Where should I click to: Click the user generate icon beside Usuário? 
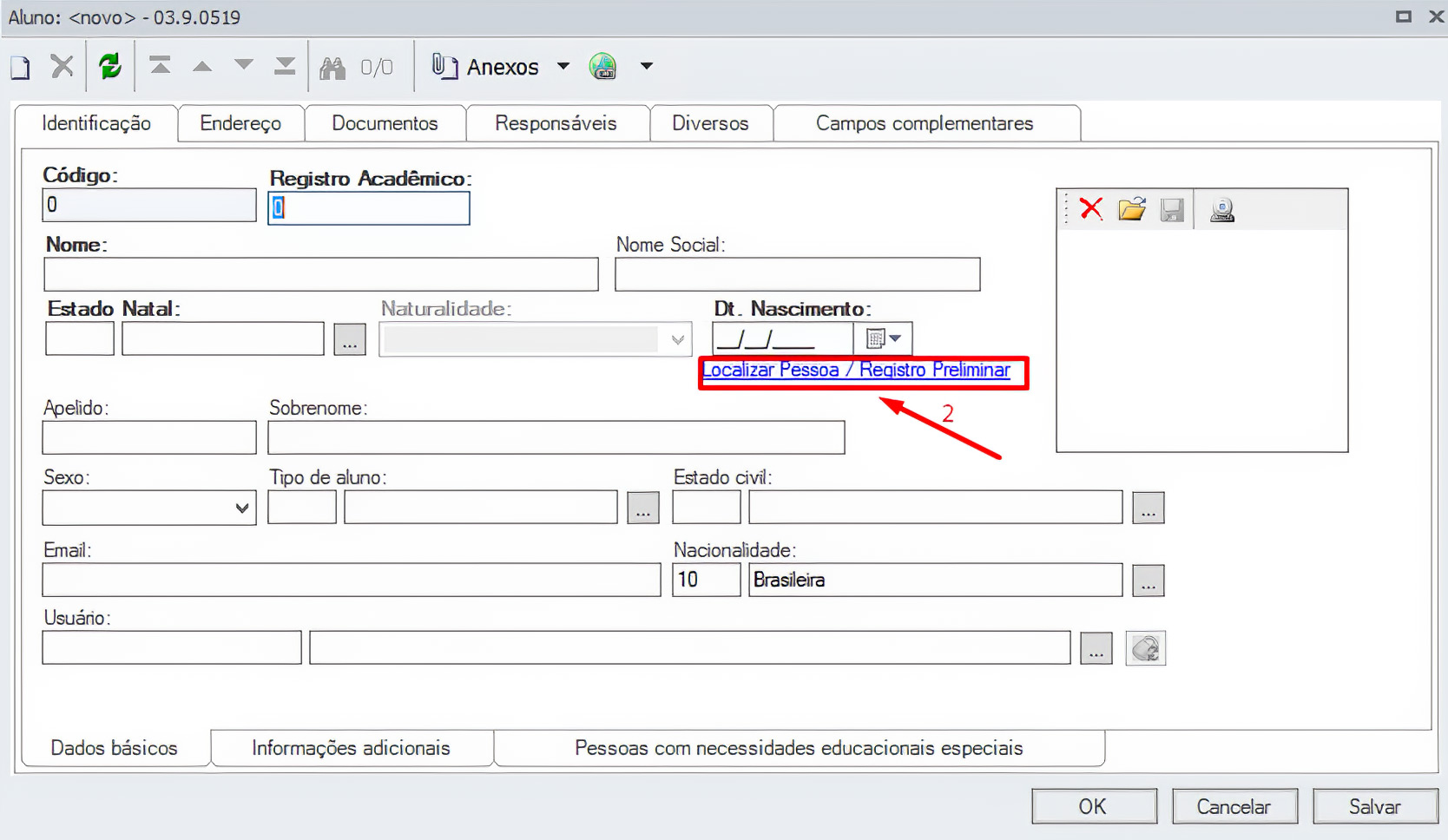tap(1145, 648)
